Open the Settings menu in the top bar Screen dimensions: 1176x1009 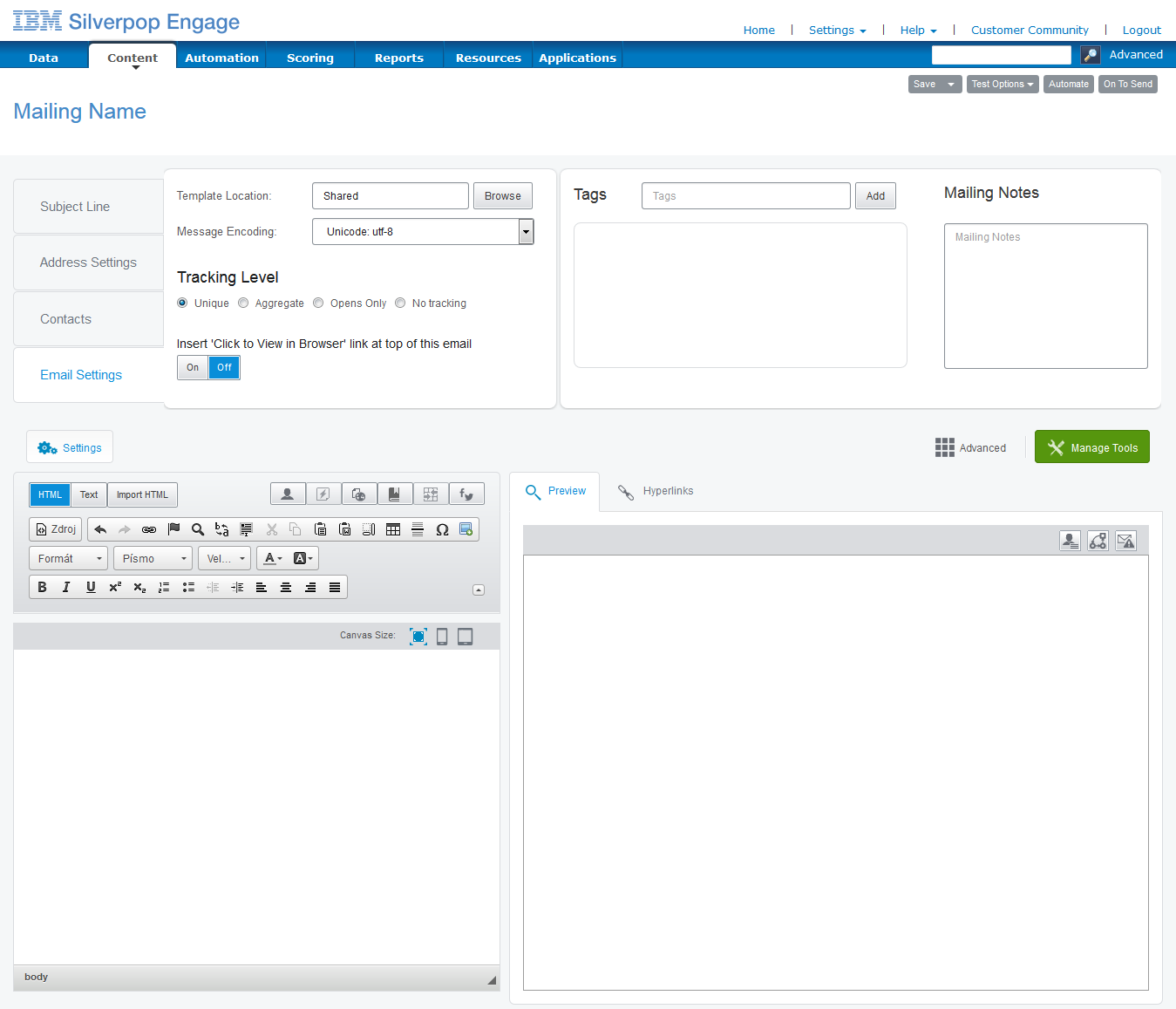point(837,30)
